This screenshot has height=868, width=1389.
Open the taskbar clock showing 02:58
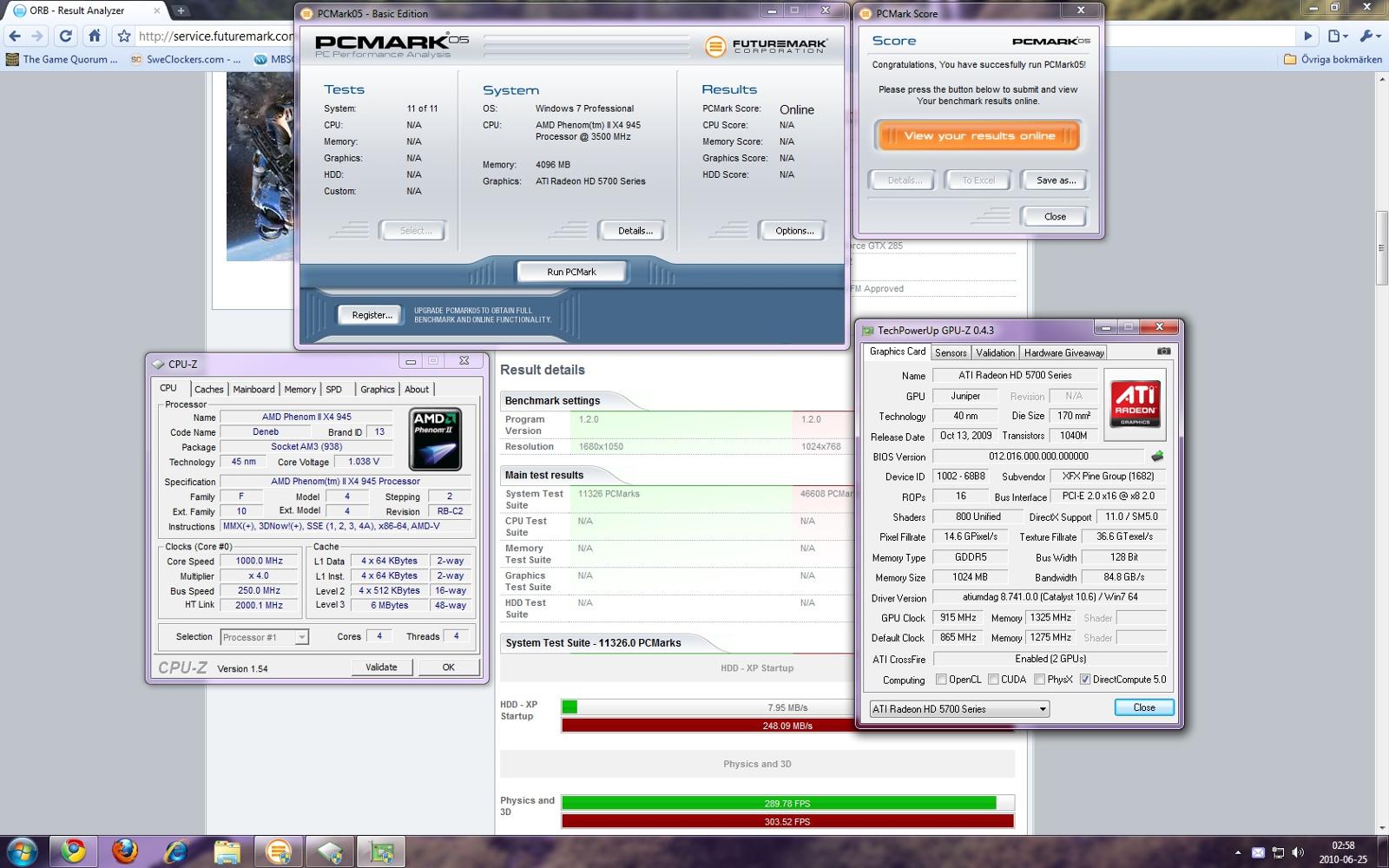tap(1343, 852)
